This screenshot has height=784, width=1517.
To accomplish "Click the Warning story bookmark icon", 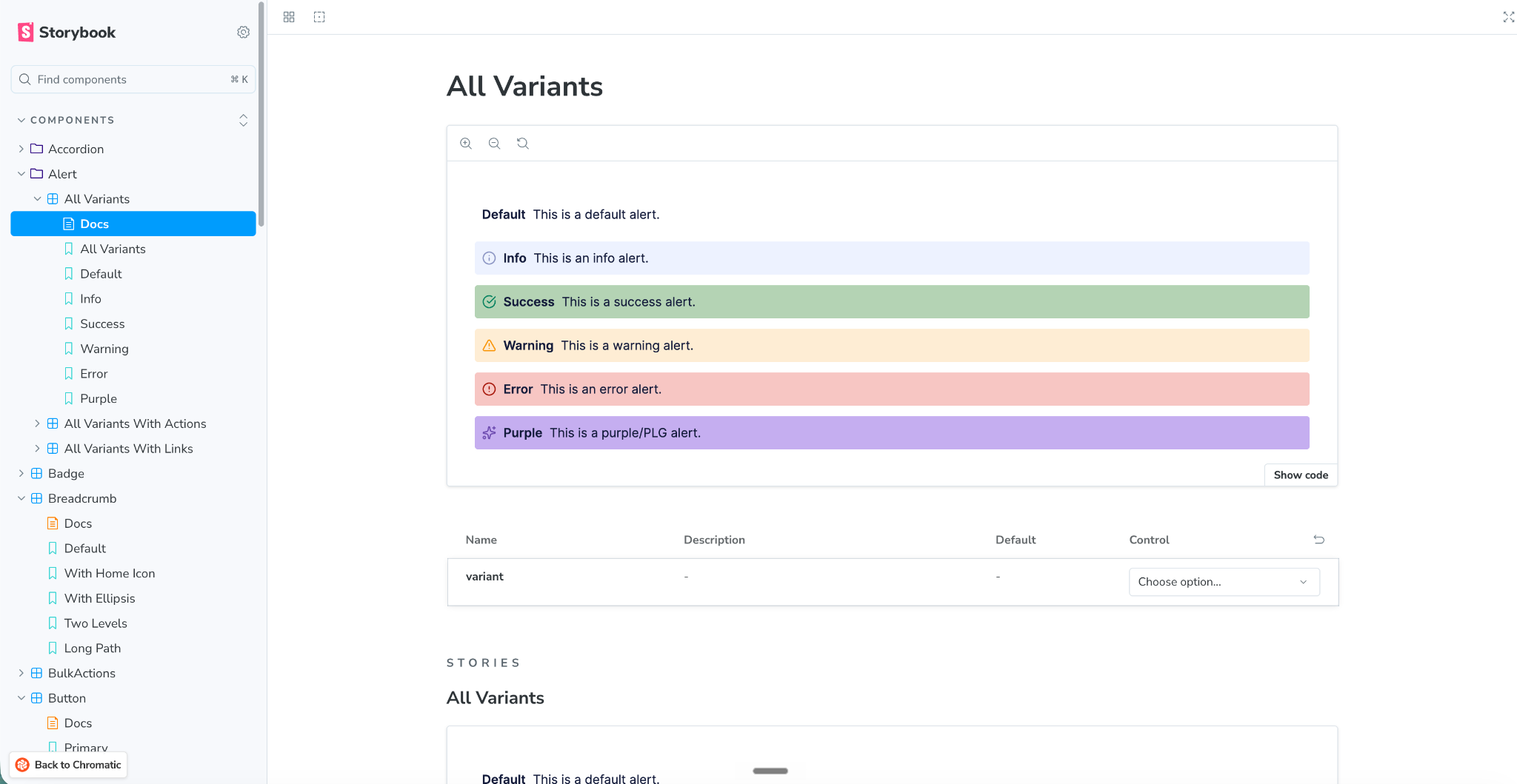I will 69,349.
